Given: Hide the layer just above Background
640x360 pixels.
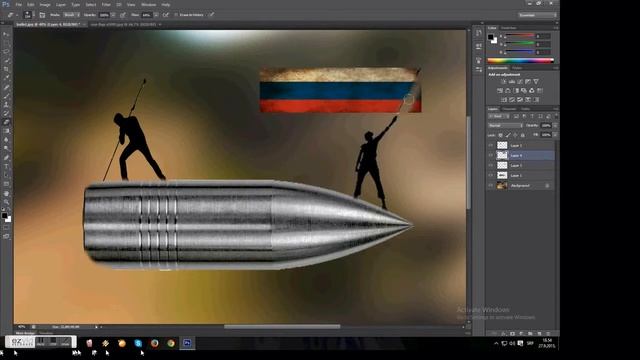Looking at the screenshot, I should 491,176.
